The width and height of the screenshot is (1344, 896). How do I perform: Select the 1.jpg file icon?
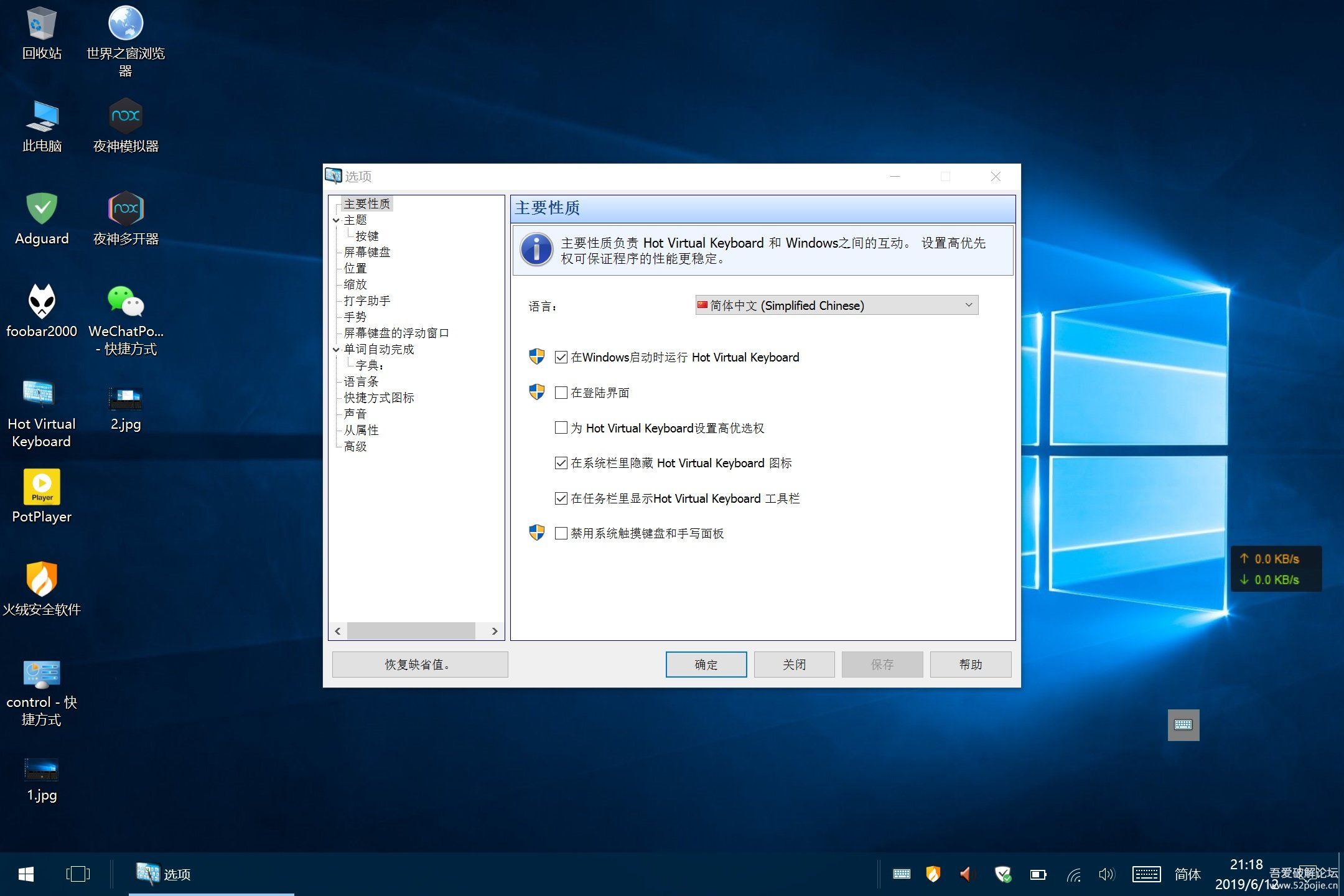[x=42, y=780]
